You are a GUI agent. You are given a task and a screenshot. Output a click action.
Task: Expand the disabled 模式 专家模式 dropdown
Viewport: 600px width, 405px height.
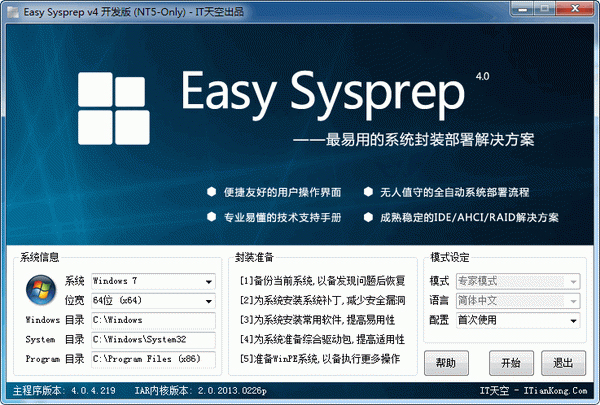click(518, 281)
